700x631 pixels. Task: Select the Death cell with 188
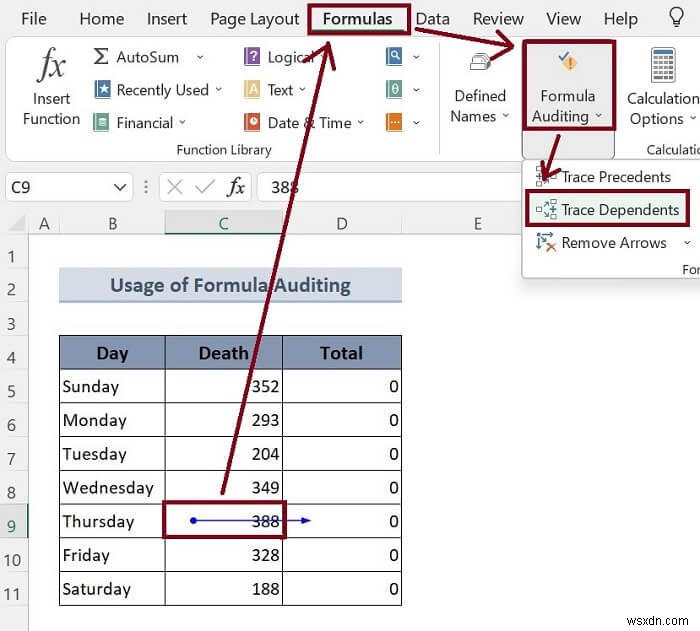(x=224, y=589)
